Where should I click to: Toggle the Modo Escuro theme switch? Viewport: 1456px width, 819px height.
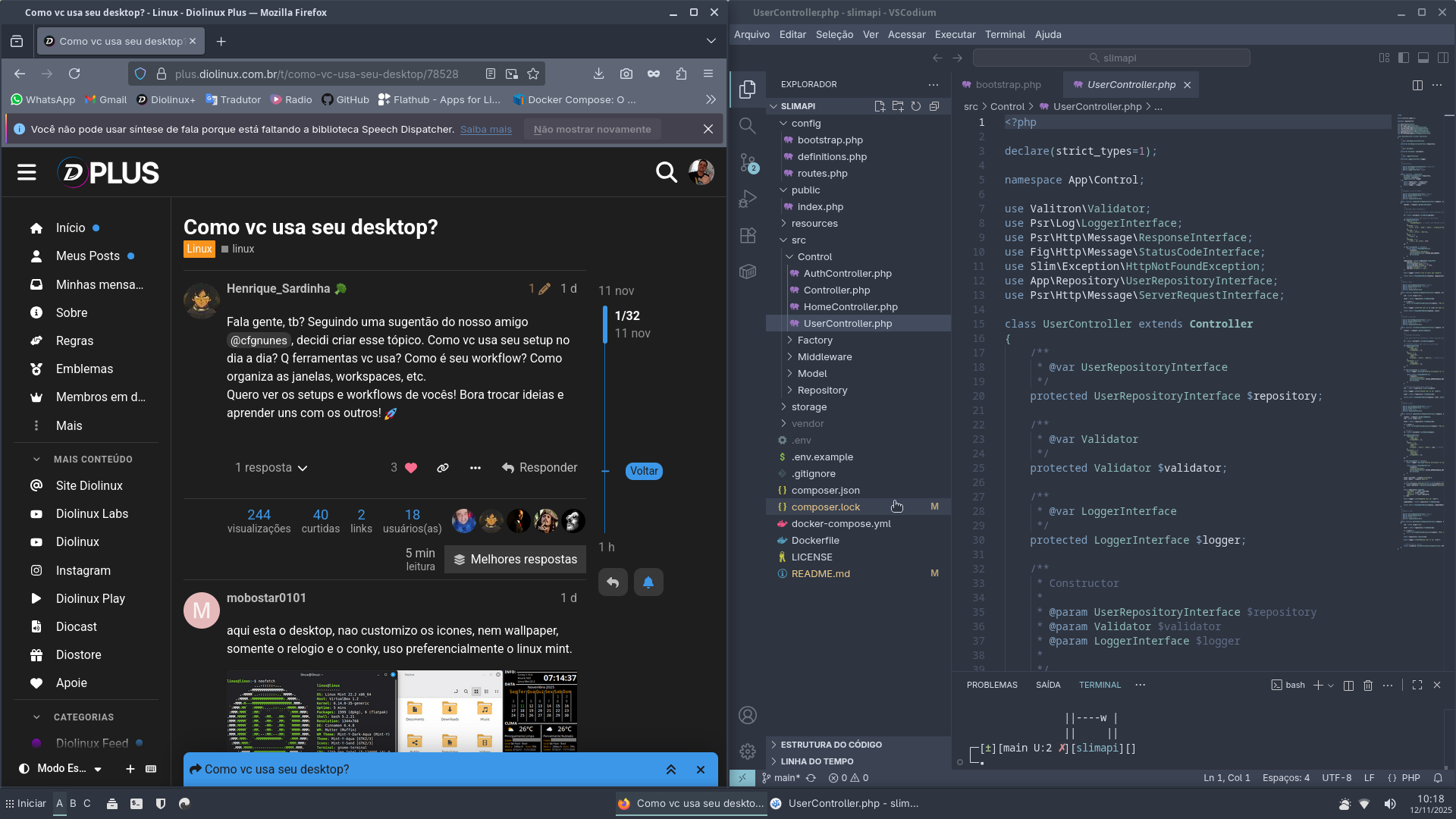click(61, 768)
